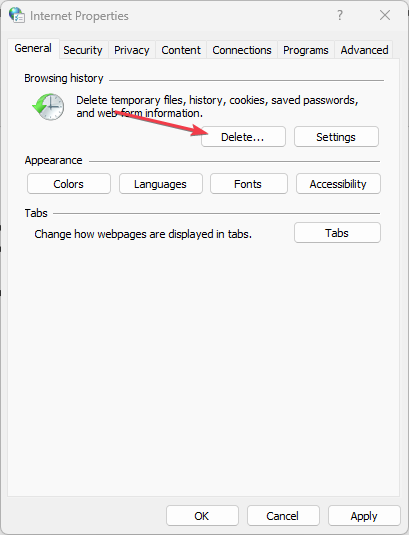Open browsing history Settings
Image resolution: width=409 pixels, height=535 pixels.
point(336,137)
